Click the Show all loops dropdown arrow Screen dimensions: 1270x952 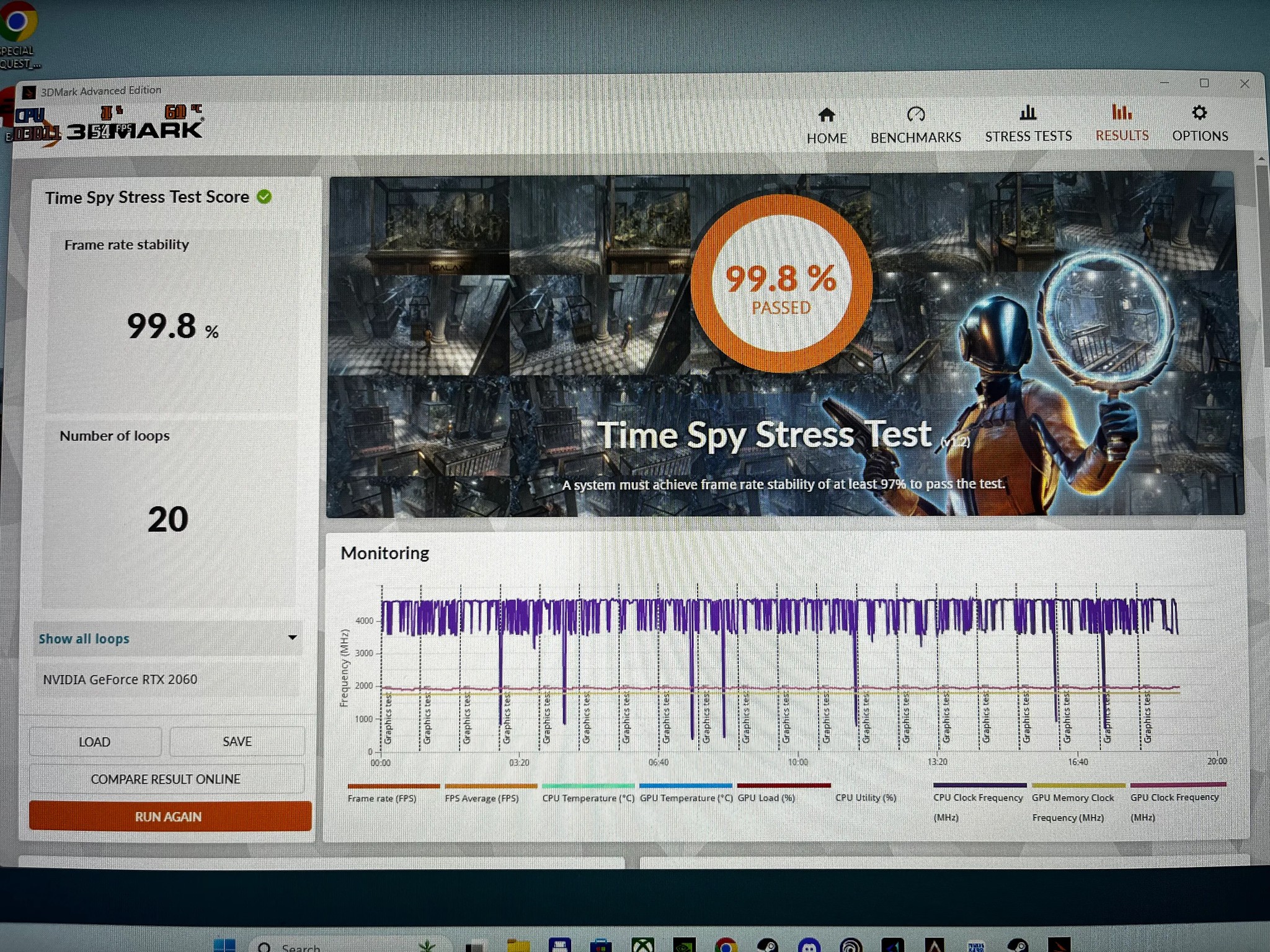292,637
